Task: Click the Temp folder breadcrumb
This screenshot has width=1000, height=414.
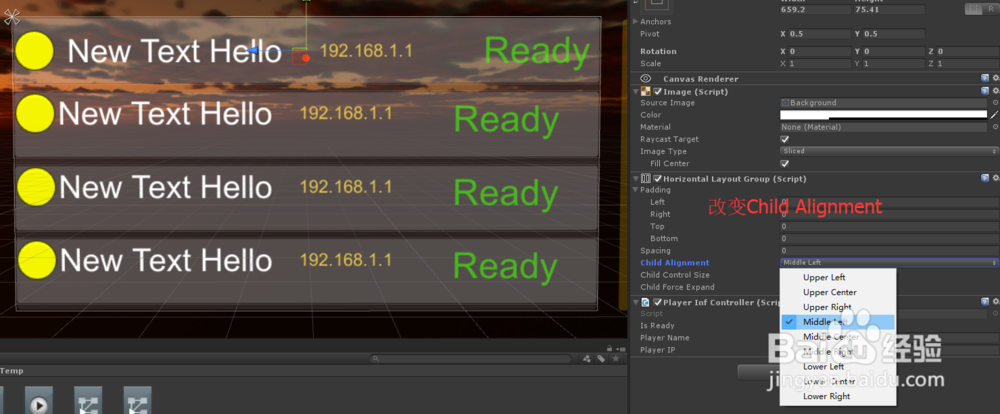Action: [11, 371]
